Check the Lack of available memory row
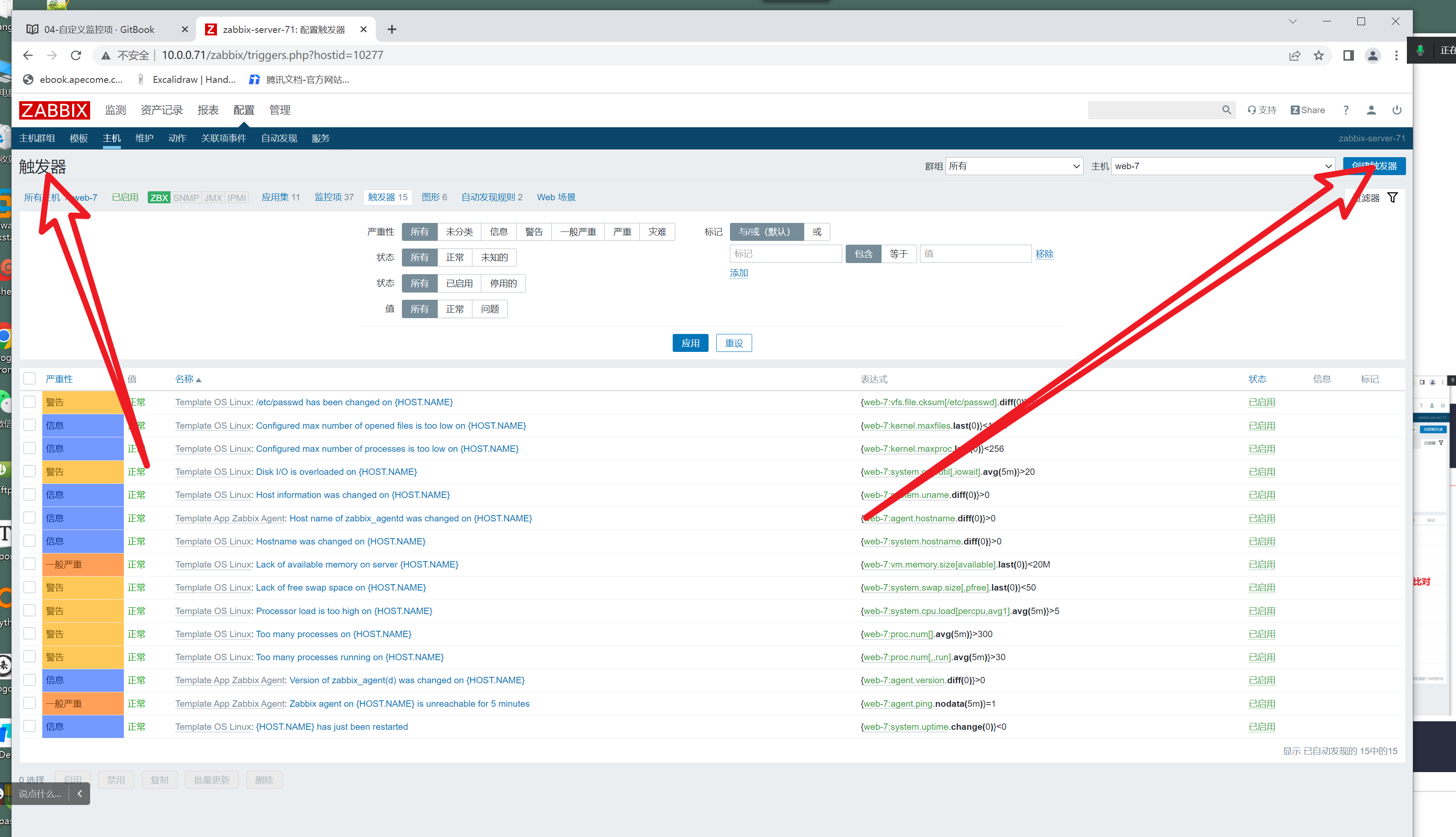The width and height of the screenshot is (1456, 837). [29, 564]
